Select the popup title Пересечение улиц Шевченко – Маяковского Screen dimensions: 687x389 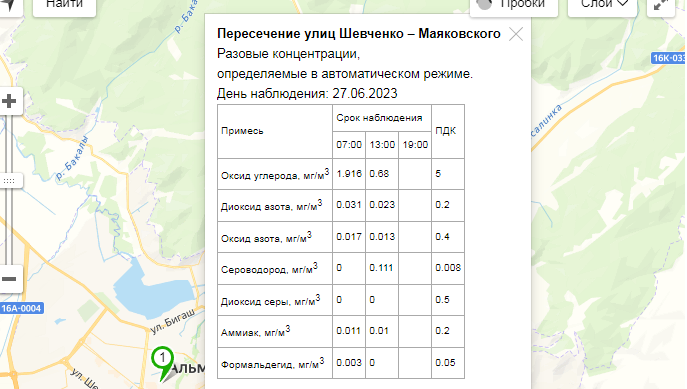(359, 34)
